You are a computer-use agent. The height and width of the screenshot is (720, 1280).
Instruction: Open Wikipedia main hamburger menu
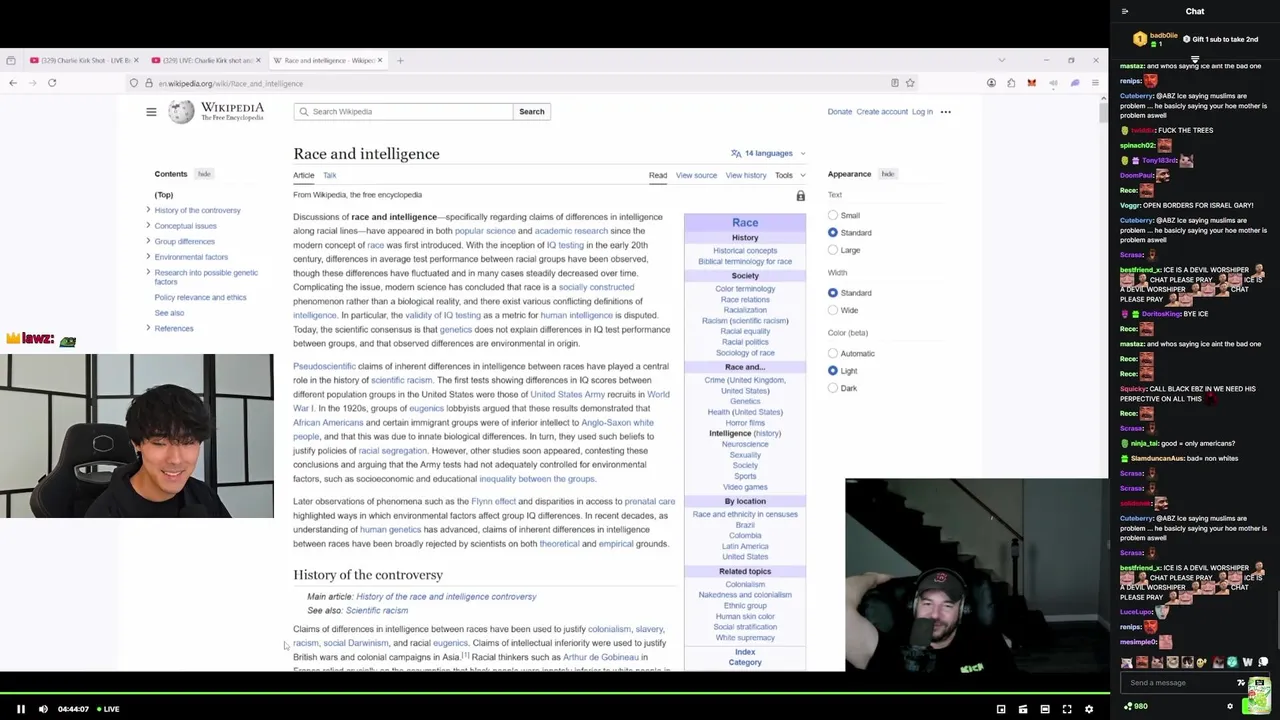[151, 112]
